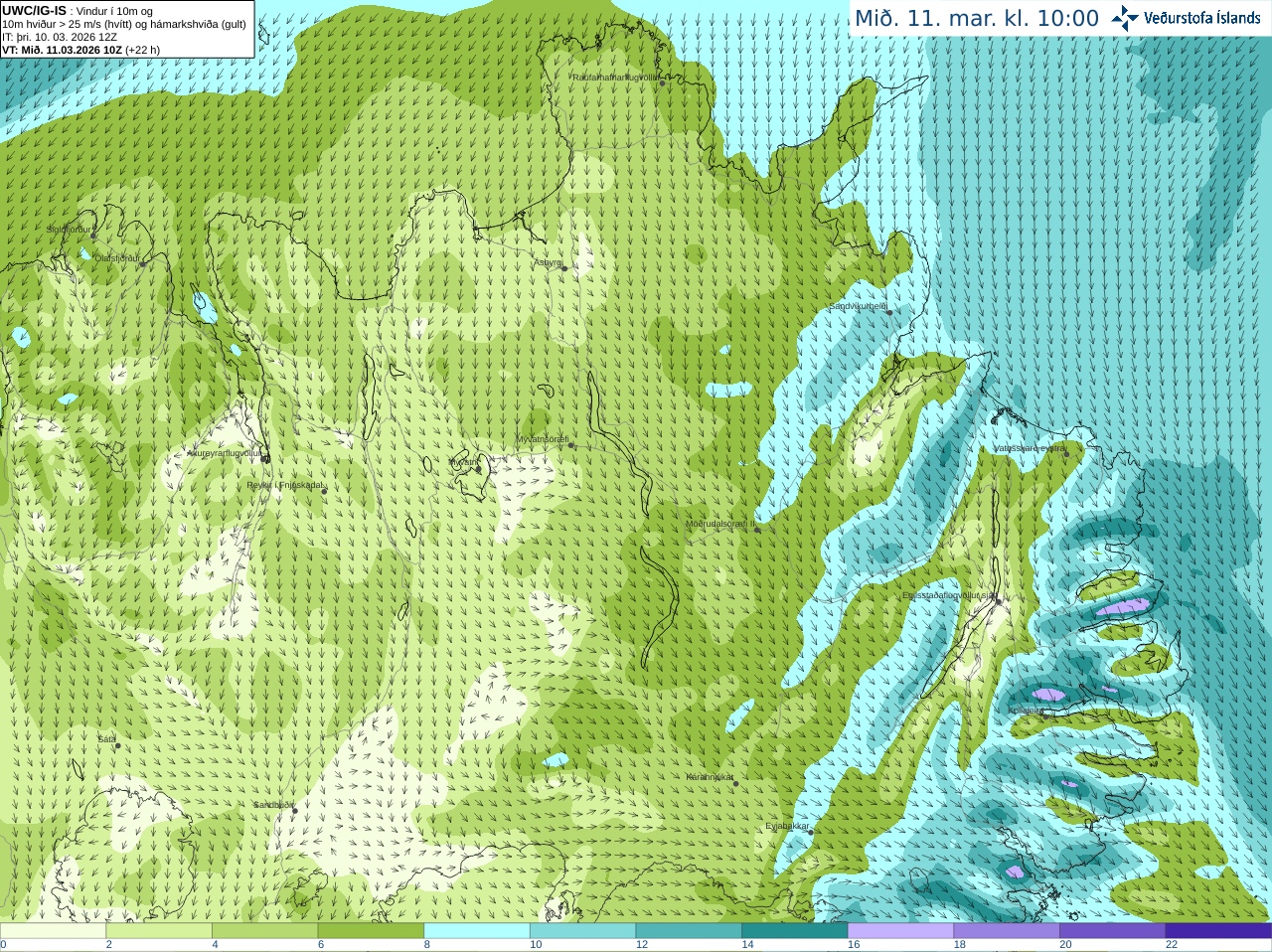
Task: Select the 8–10 m/s light cyan swatch
Action: pos(477,931)
